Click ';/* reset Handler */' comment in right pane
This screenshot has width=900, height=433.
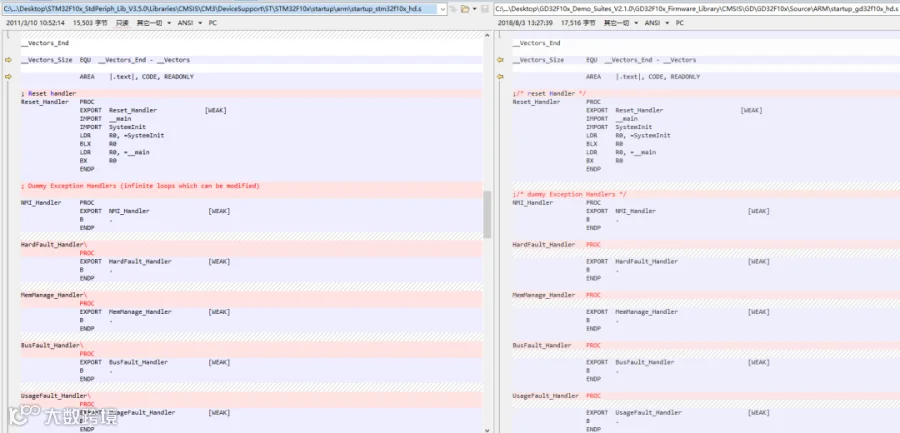[x=549, y=94]
